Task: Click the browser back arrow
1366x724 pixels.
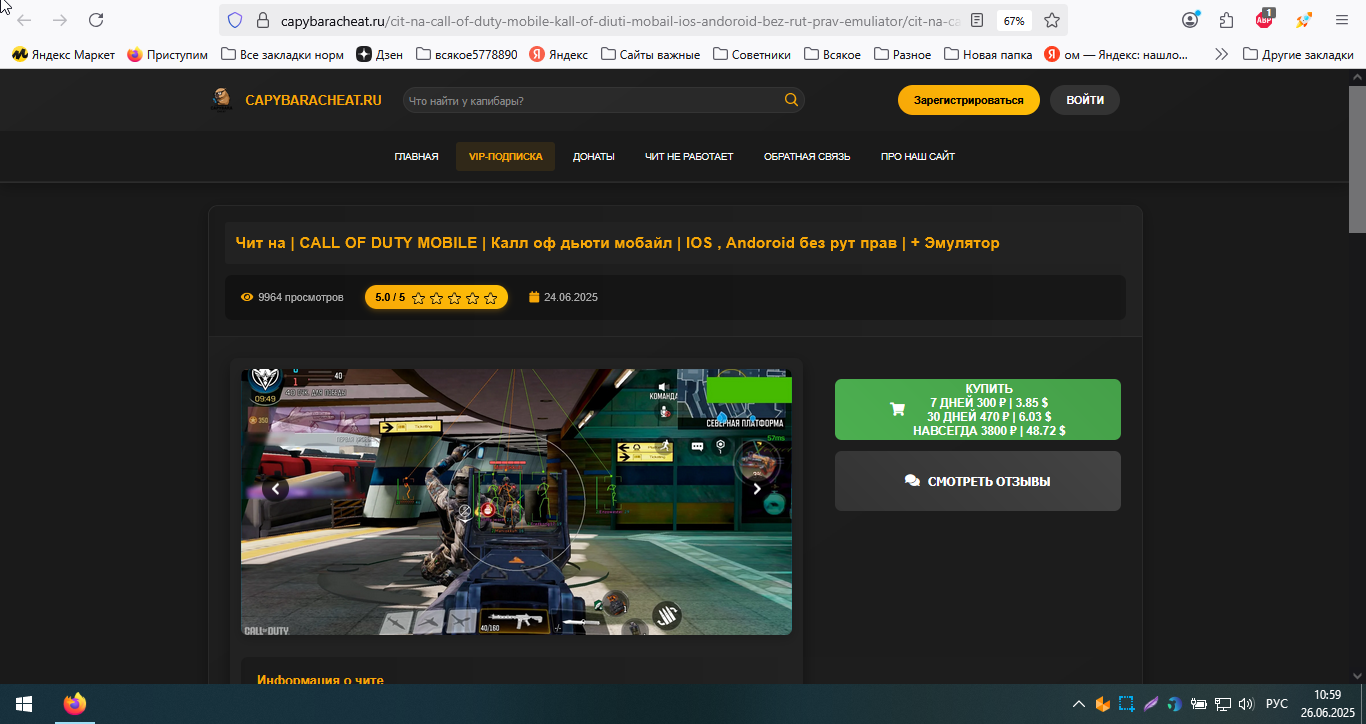Action: pos(24,20)
